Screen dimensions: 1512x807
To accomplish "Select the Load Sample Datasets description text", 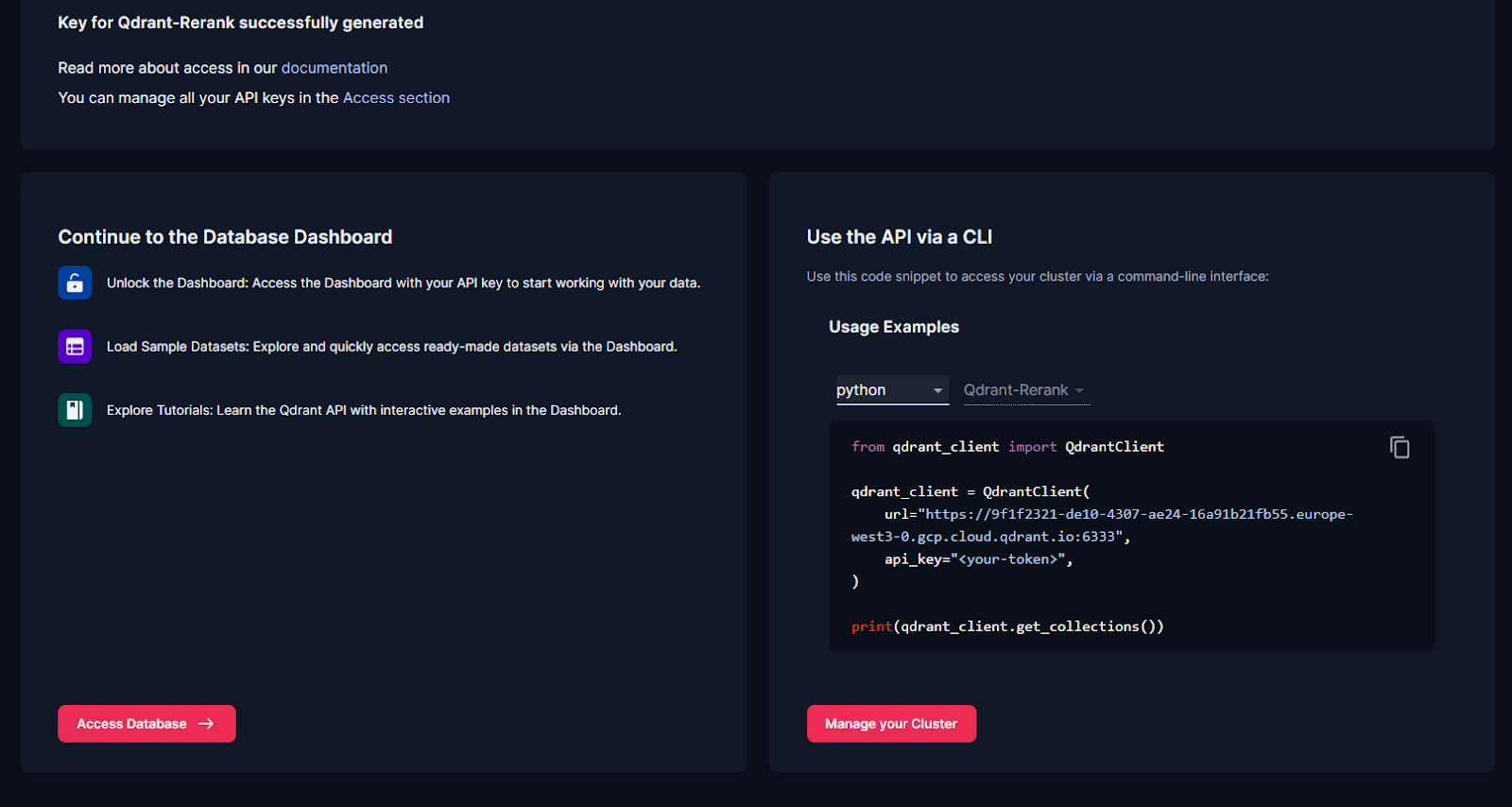I will pos(391,347).
